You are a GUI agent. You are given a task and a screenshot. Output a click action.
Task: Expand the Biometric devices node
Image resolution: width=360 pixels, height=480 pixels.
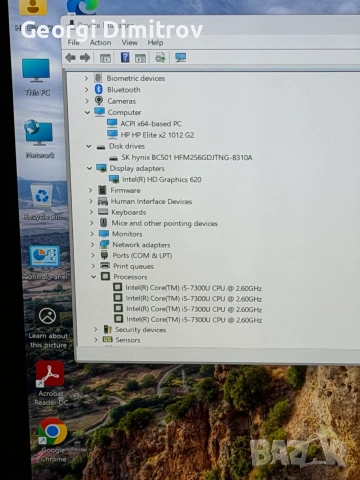pyautogui.click(x=86, y=78)
